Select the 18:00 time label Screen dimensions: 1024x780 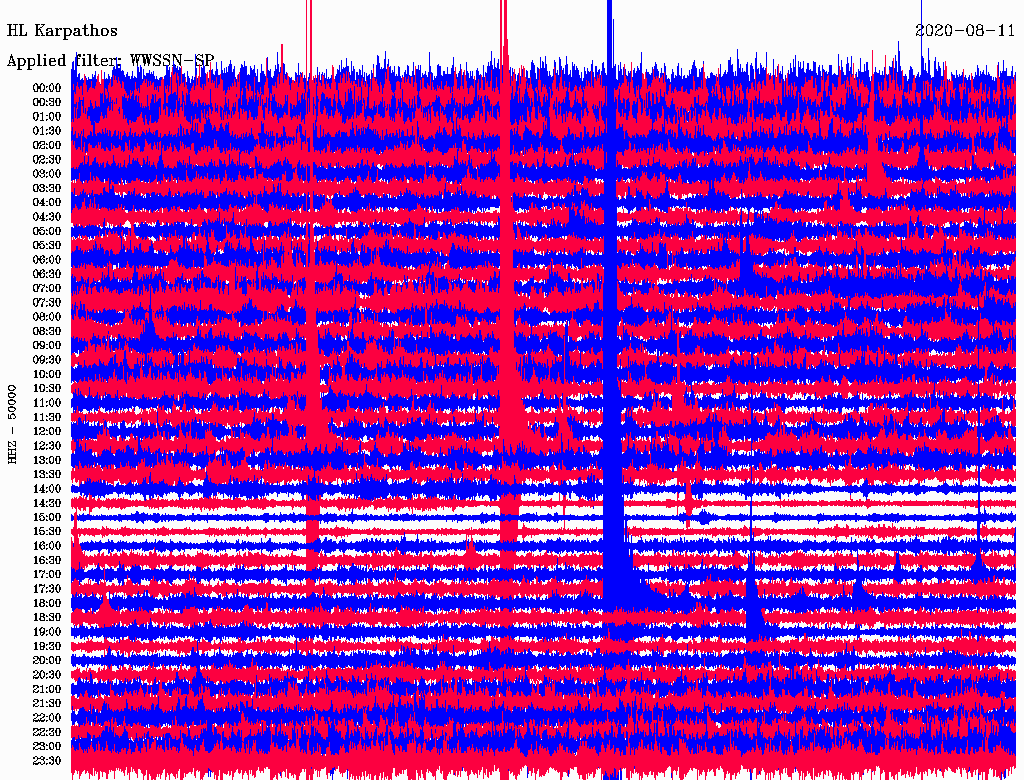pos(47,604)
